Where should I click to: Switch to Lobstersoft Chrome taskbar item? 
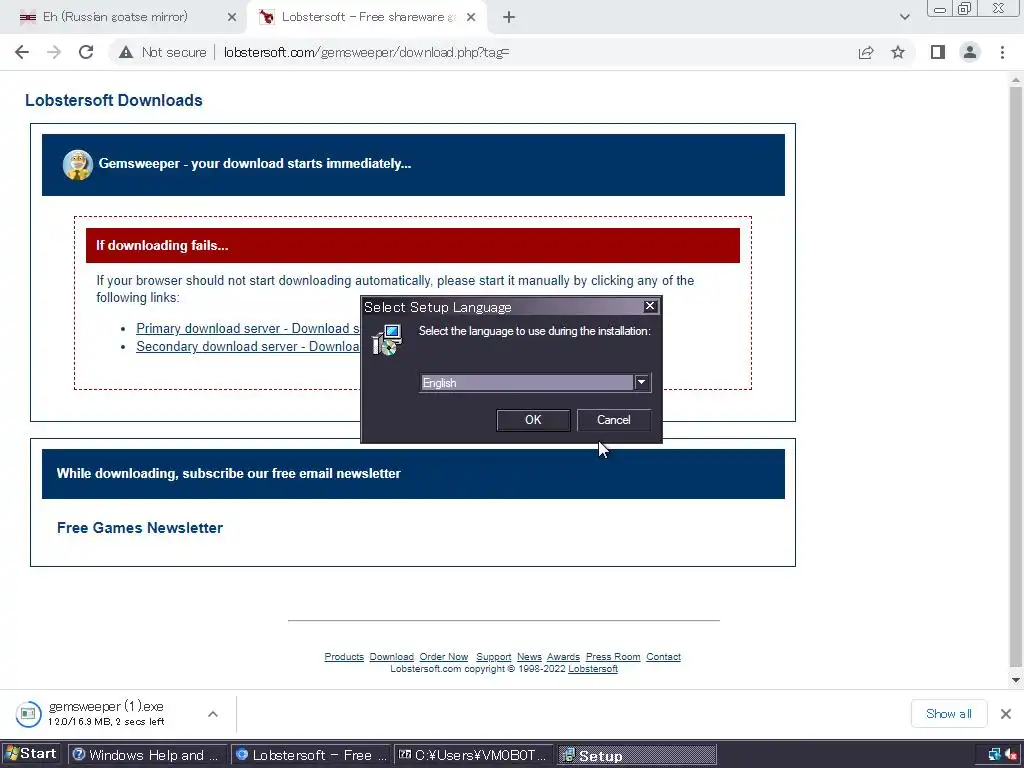[311, 755]
